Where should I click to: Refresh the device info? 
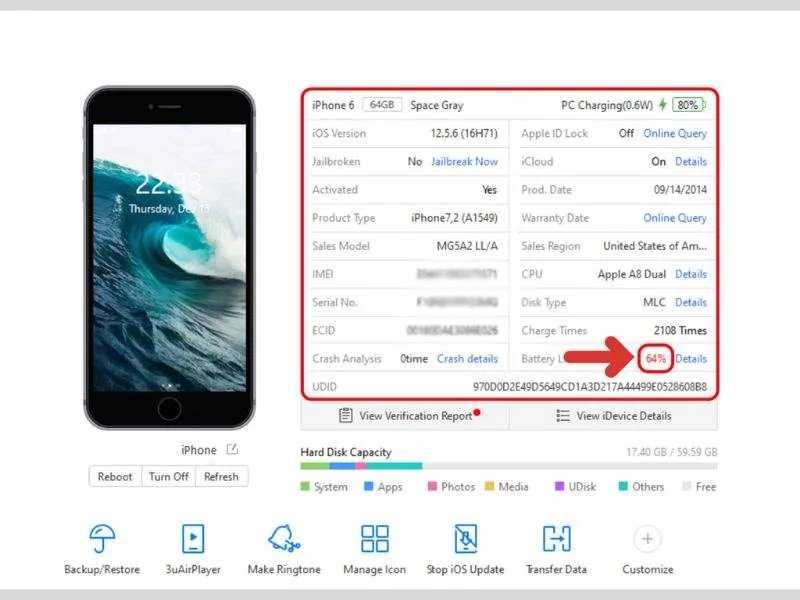(x=221, y=476)
